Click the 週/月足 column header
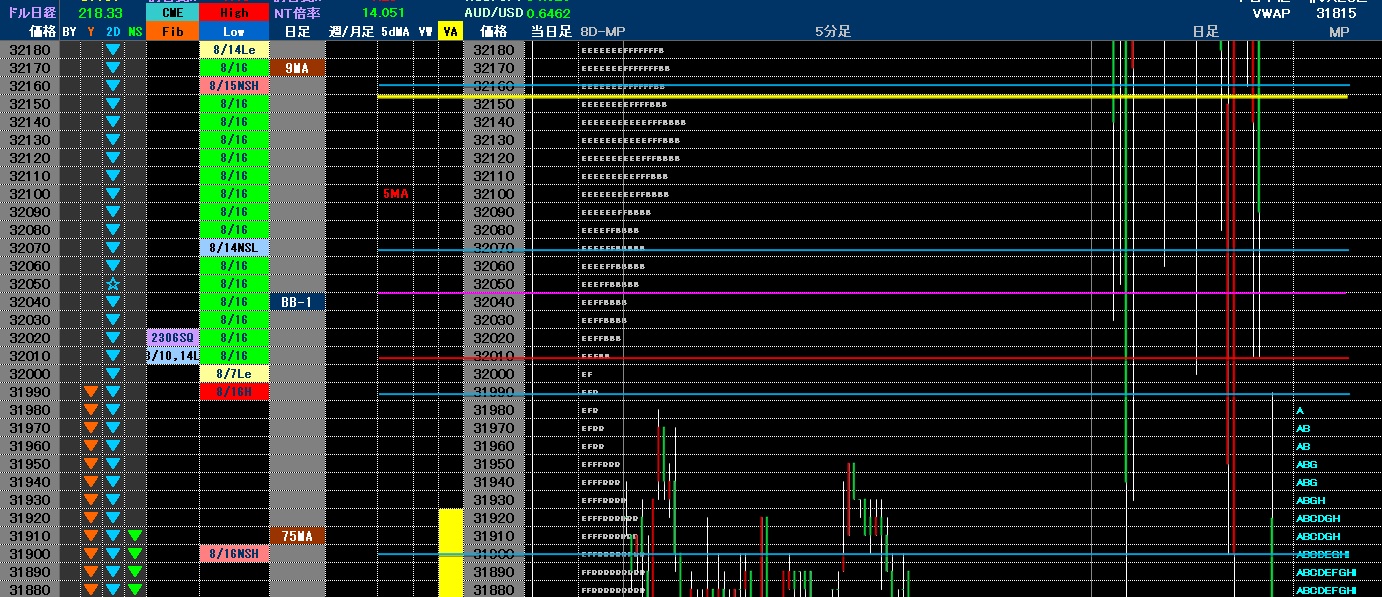 [351, 32]
